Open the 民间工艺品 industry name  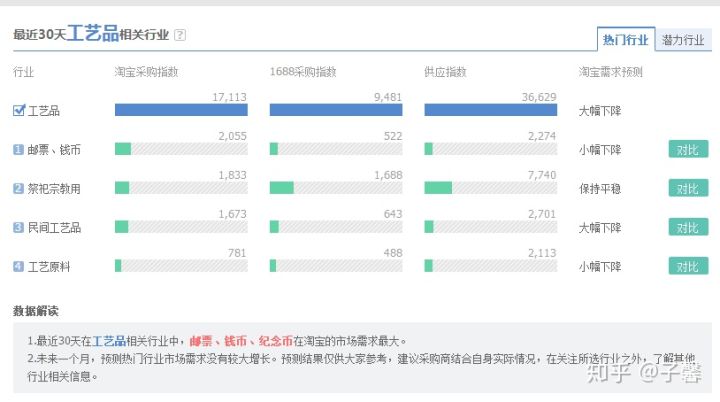point(54,228)
